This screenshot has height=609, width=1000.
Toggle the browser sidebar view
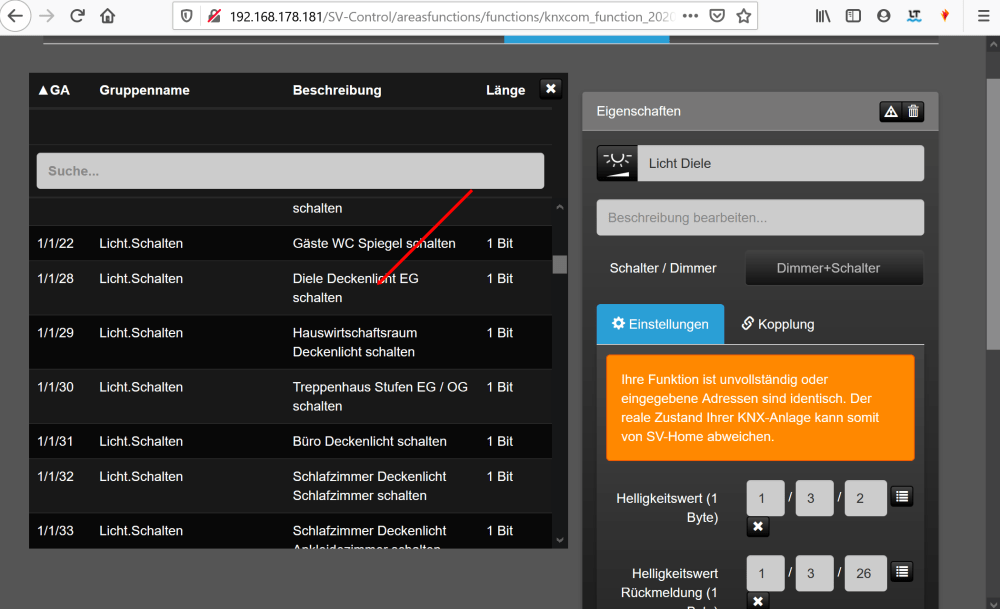(853, 17)
